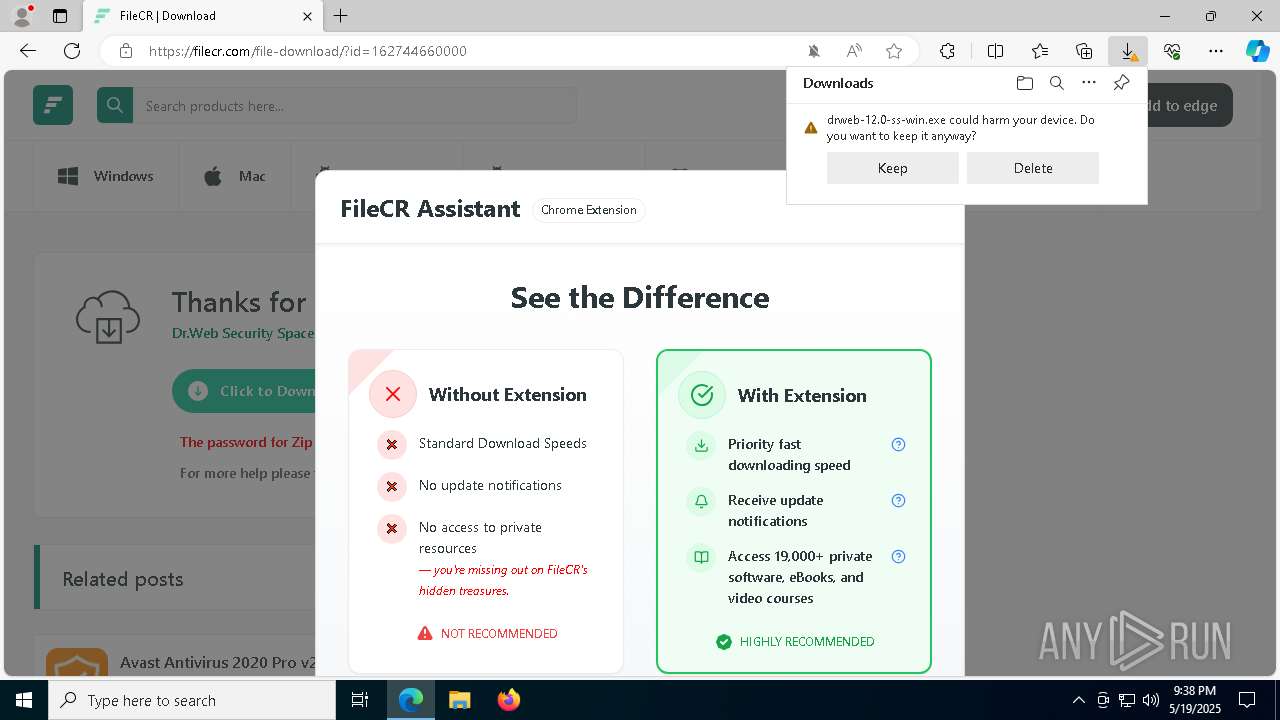
Task: Show info for Receive update notifications
Action: click(x=898, y=500)
